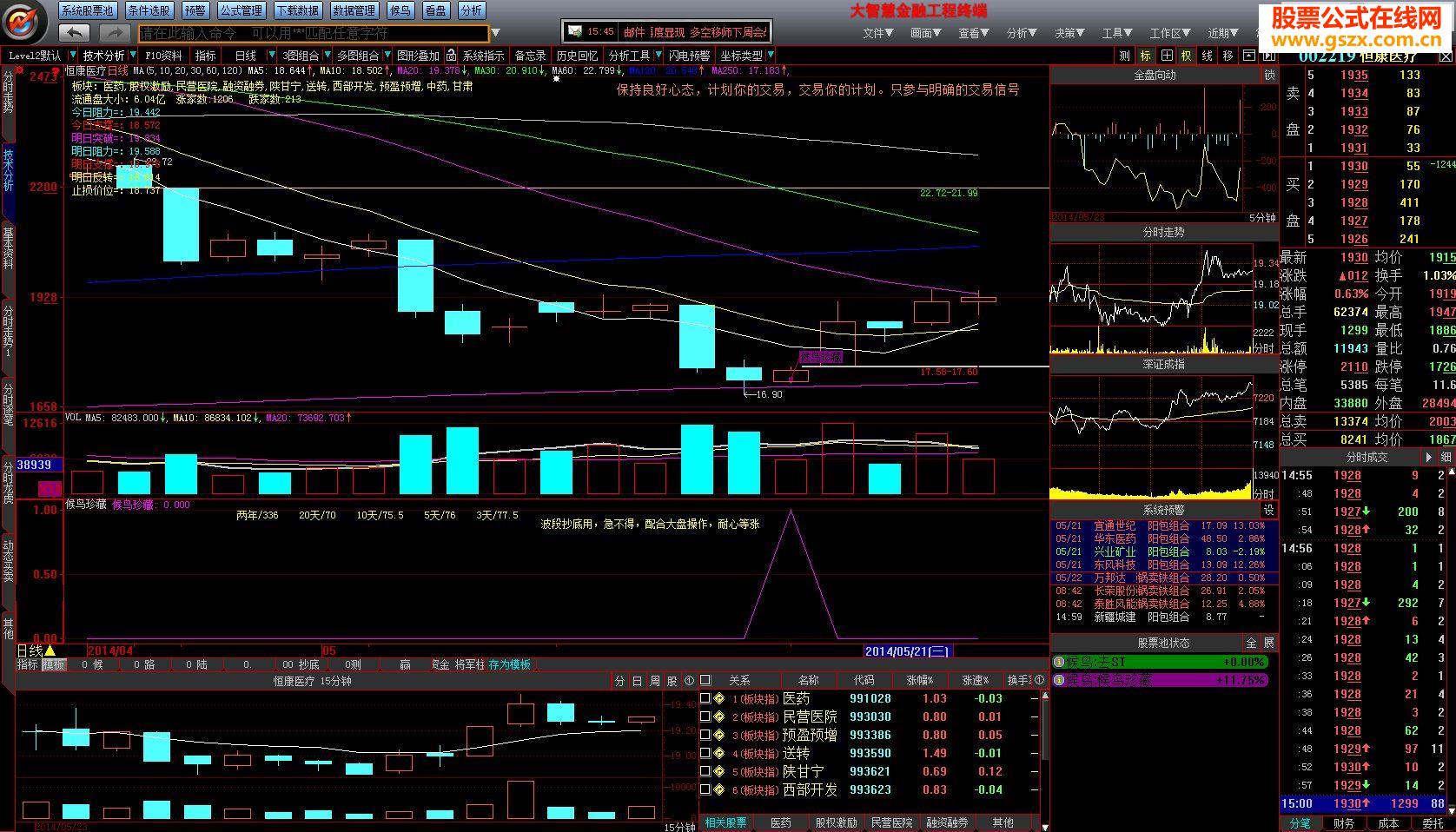The height and width of the screenshot is (832, 1456).
Task: Open the F10资料 button
Action: pyautogui.click(x=163, y=56)
